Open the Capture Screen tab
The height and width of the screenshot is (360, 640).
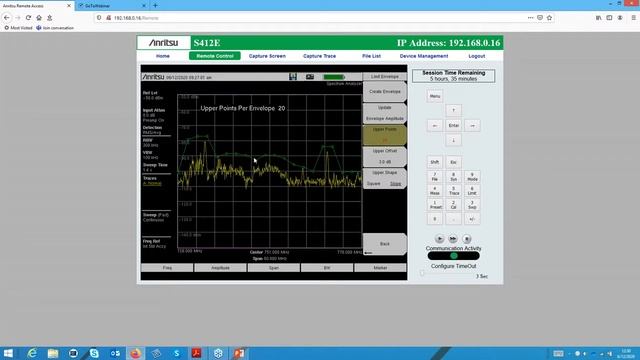pyautogui.click(x=267, y=56)
